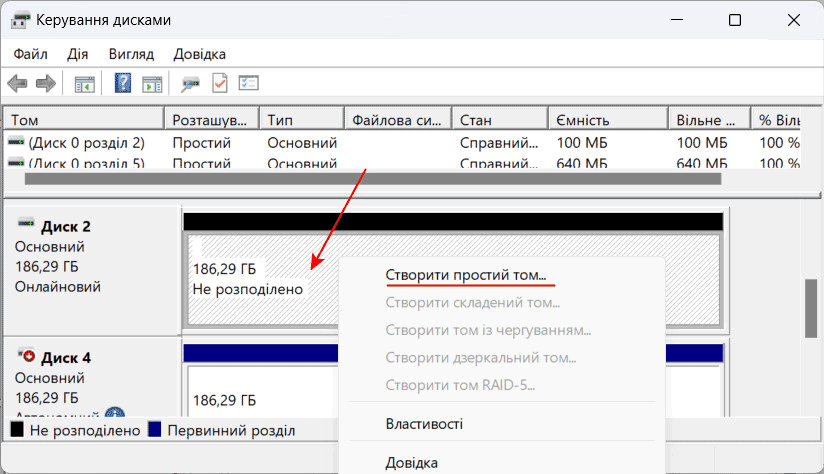
Task: Open Help via blue question-mark icon
Action: (x=123, y=83)
